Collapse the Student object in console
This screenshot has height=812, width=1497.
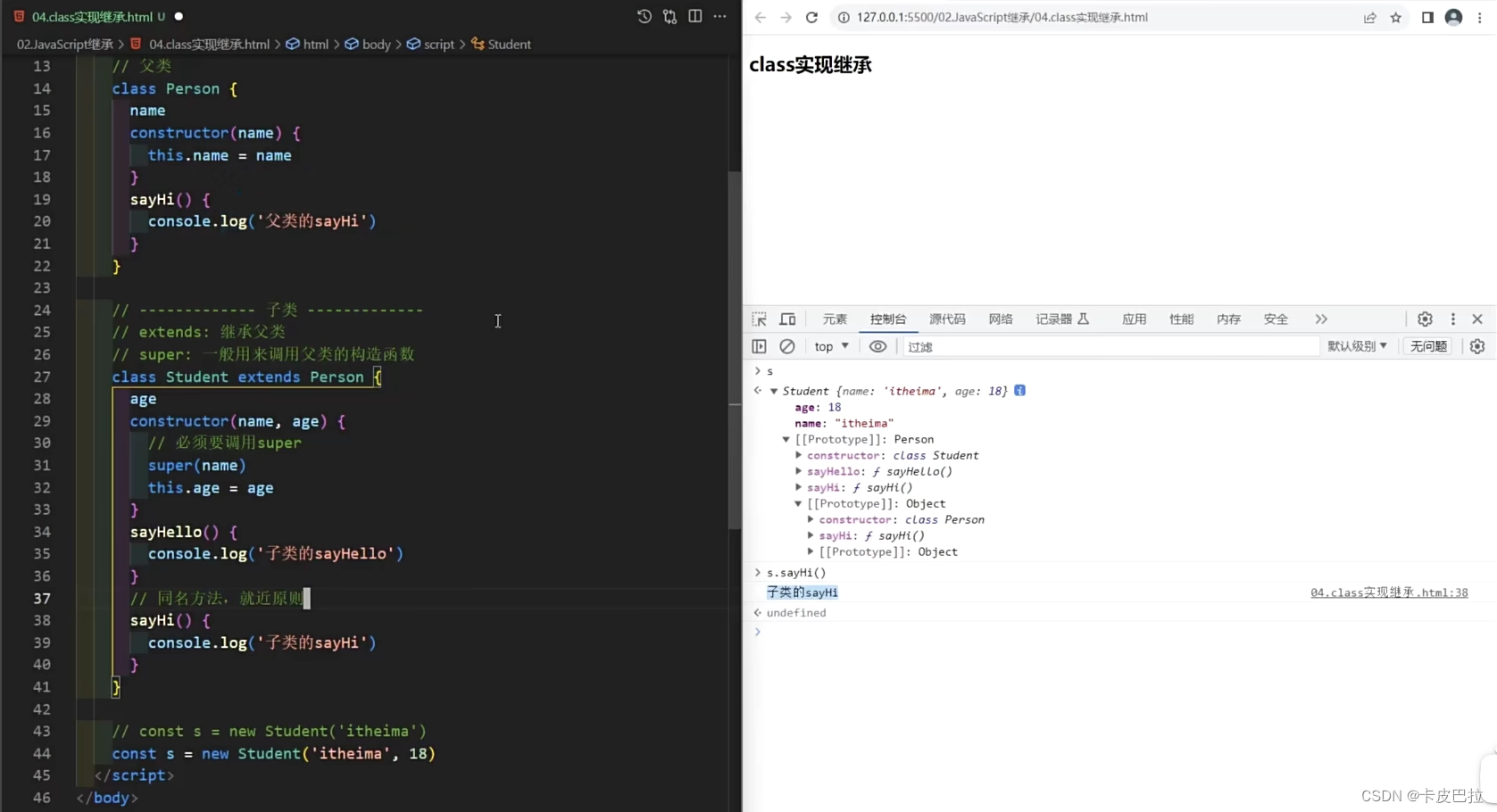(x=774, y=391)
